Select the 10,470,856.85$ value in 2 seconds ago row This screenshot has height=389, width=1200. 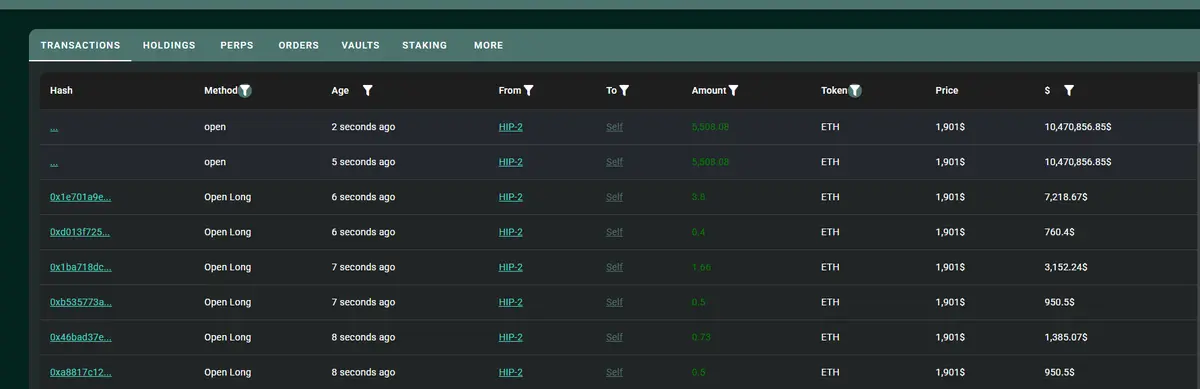[1078, 127]
